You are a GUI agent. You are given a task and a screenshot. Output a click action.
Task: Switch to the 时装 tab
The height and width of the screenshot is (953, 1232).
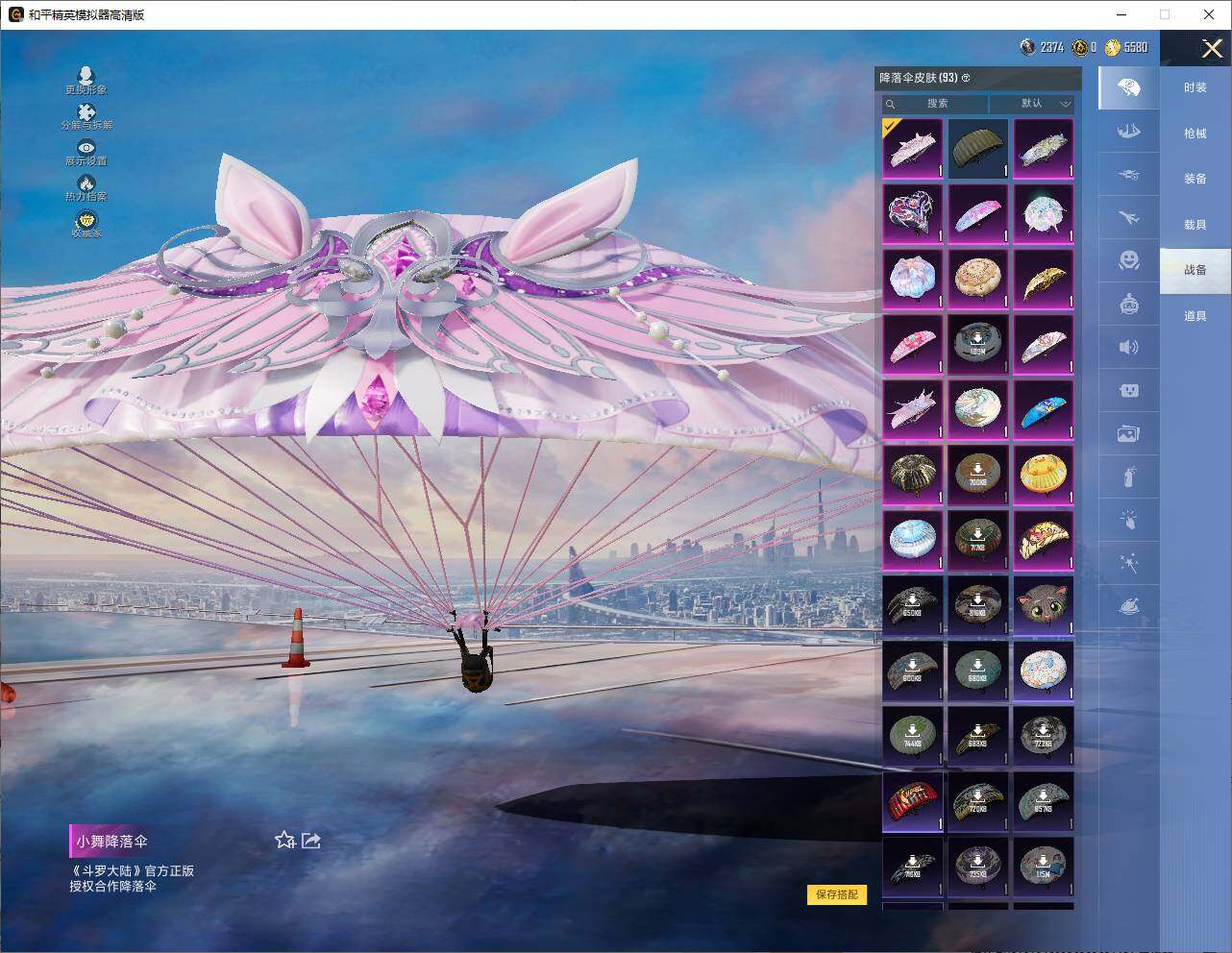coord(1195,87)
